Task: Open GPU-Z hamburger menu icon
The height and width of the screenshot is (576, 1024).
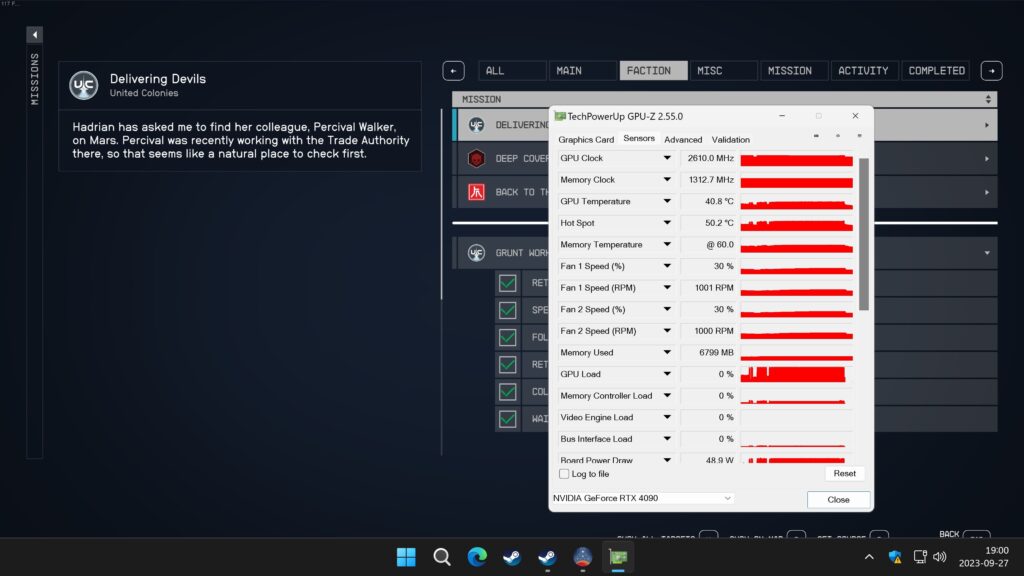Action: click(x=859, y=136)
